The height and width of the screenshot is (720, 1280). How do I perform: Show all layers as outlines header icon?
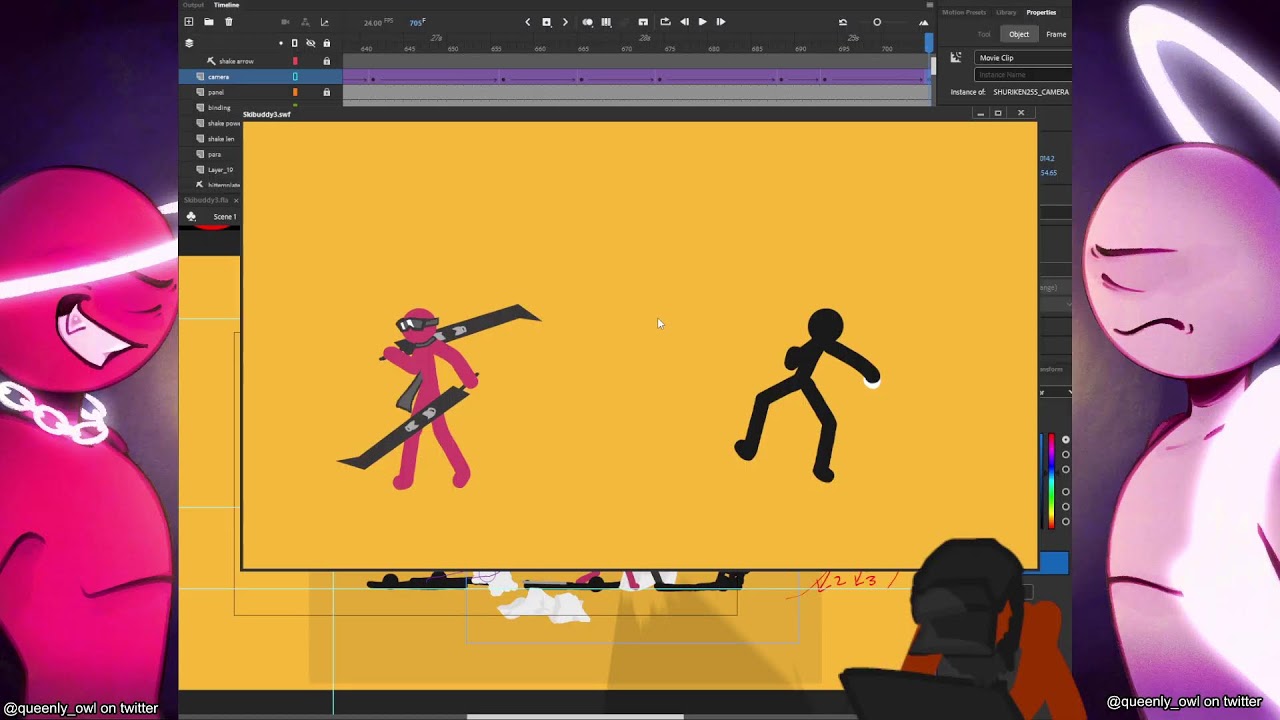[x=294, y=43]
